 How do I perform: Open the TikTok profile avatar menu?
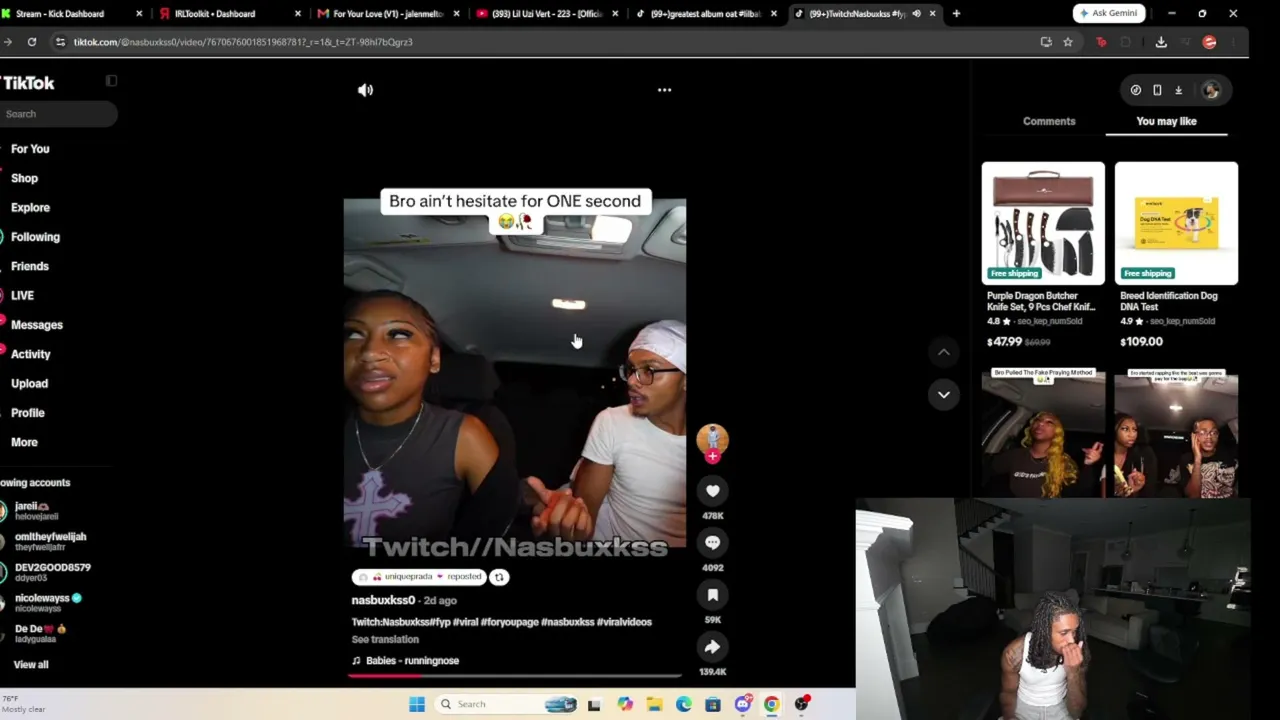(x=1211, y=90)
